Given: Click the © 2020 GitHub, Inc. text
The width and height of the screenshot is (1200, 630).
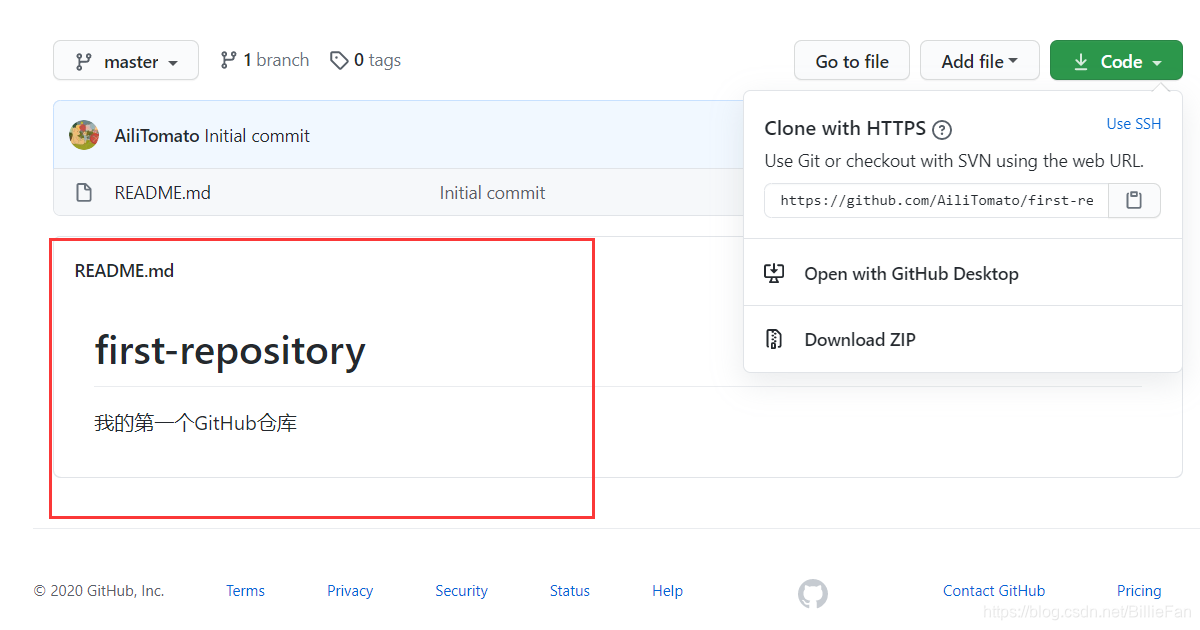Looking at the screenshot, I should tap(99, 591).
